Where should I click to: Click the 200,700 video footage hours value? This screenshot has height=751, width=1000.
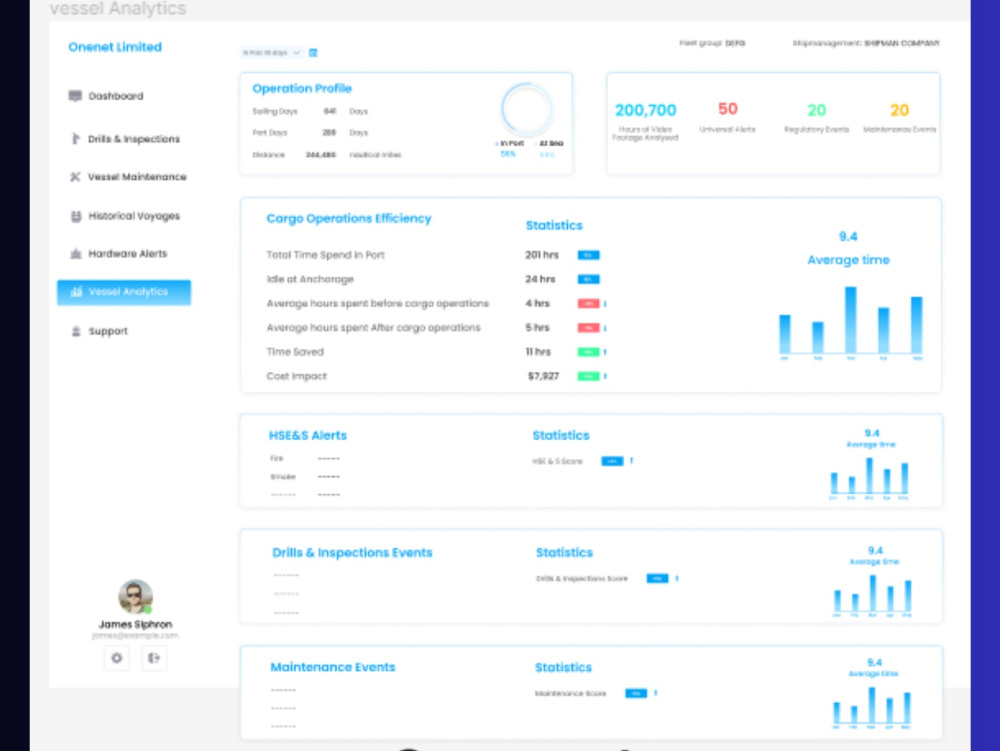645,110
